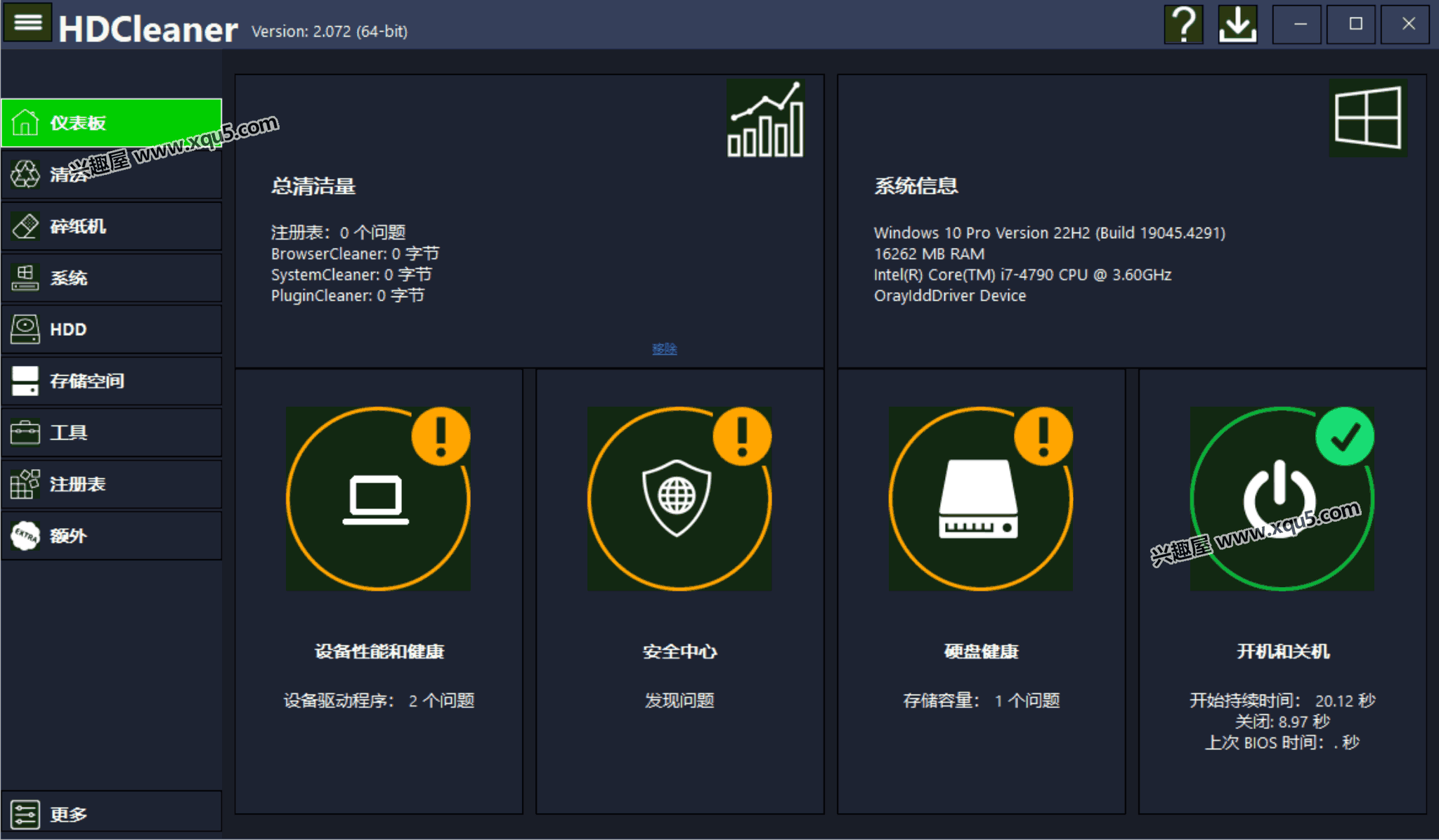This screenshot has width=1439, height=840.
Task: Click the 16262 MB RAM line
Action: coord(929,254)
